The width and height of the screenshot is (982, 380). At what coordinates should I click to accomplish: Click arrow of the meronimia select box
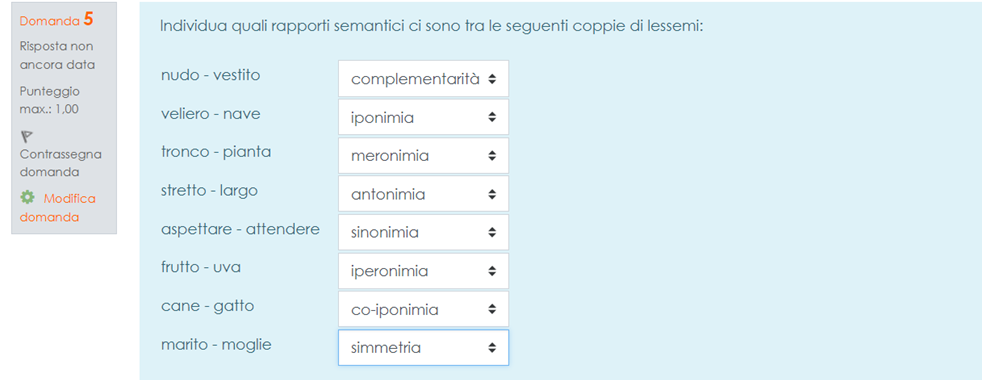tap(492, 156)
